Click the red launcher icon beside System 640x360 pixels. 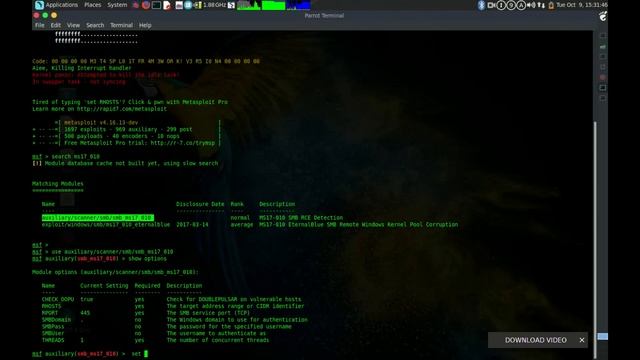[x=136, y=5]
